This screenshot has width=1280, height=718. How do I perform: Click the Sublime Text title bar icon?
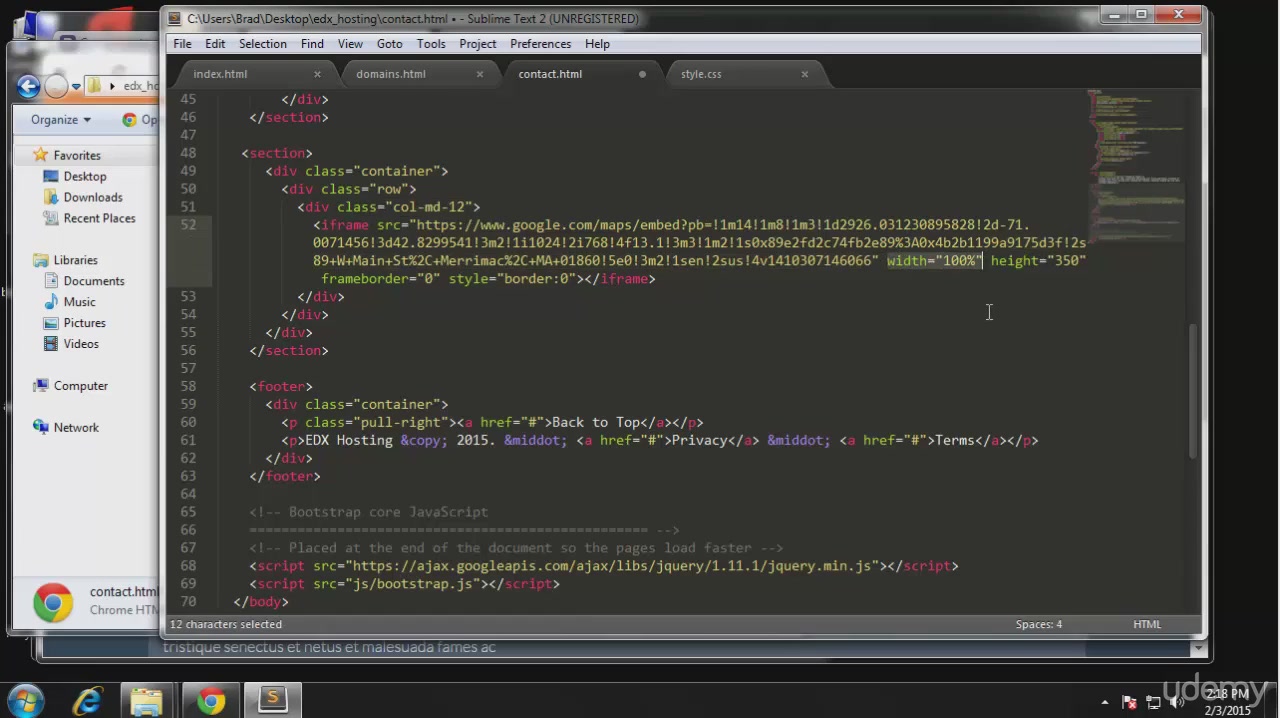click(175, 18)
